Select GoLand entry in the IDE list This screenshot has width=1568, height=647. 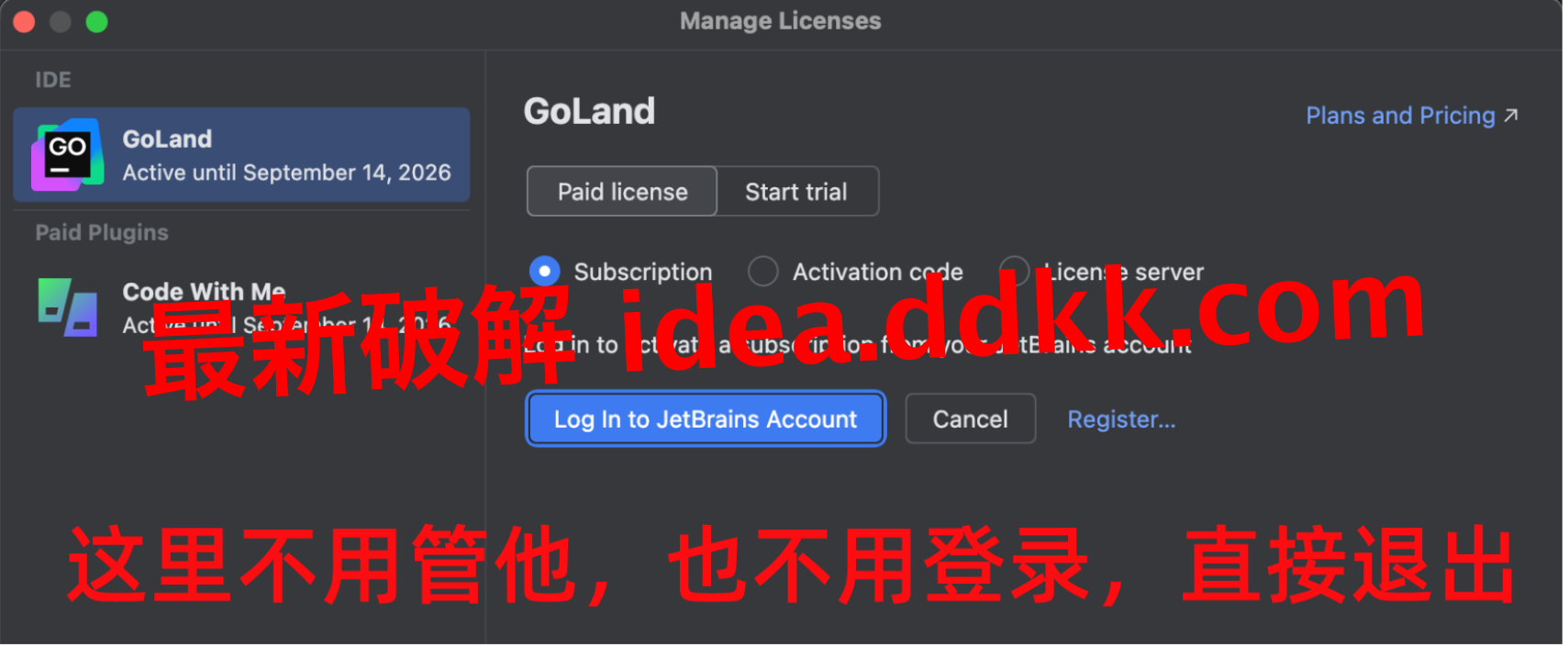coord(241,155)
